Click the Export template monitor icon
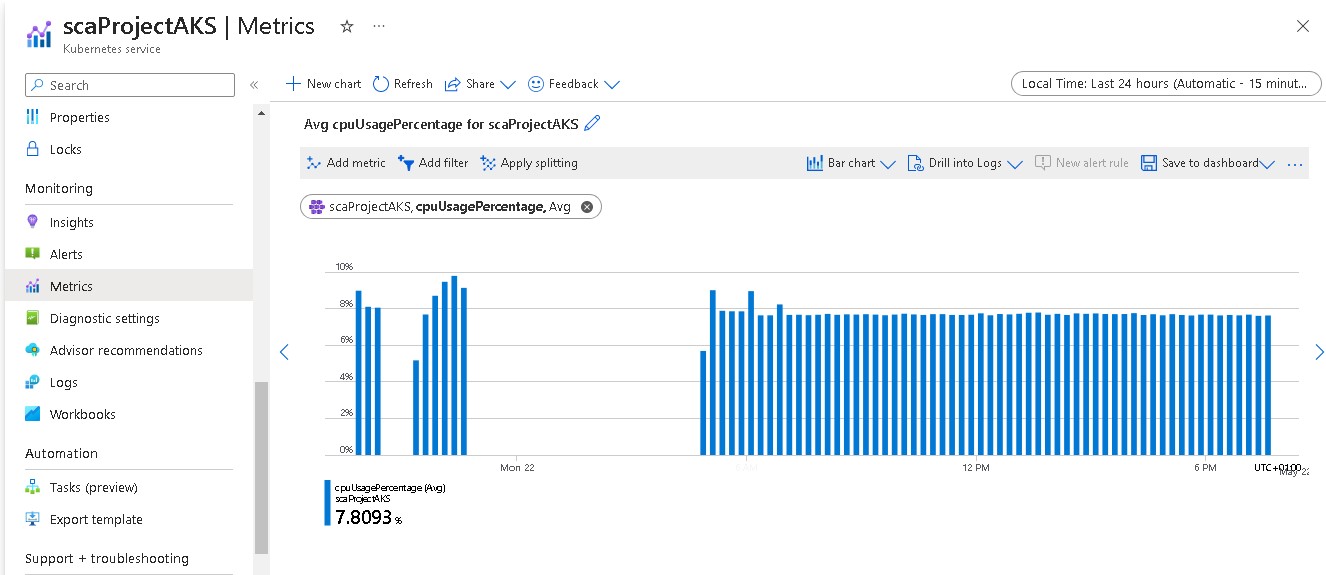The width and height of the screenshot is (1326, 575). (32, 519)
